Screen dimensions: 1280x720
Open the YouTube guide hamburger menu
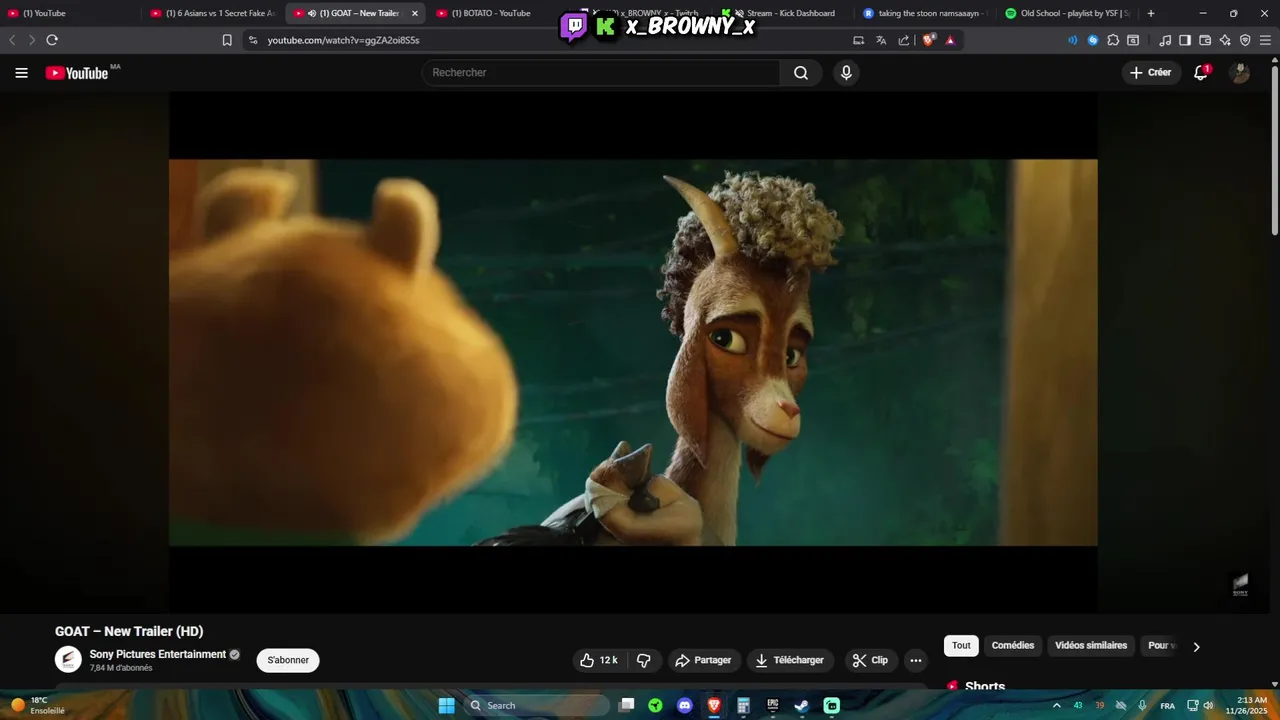21,73
